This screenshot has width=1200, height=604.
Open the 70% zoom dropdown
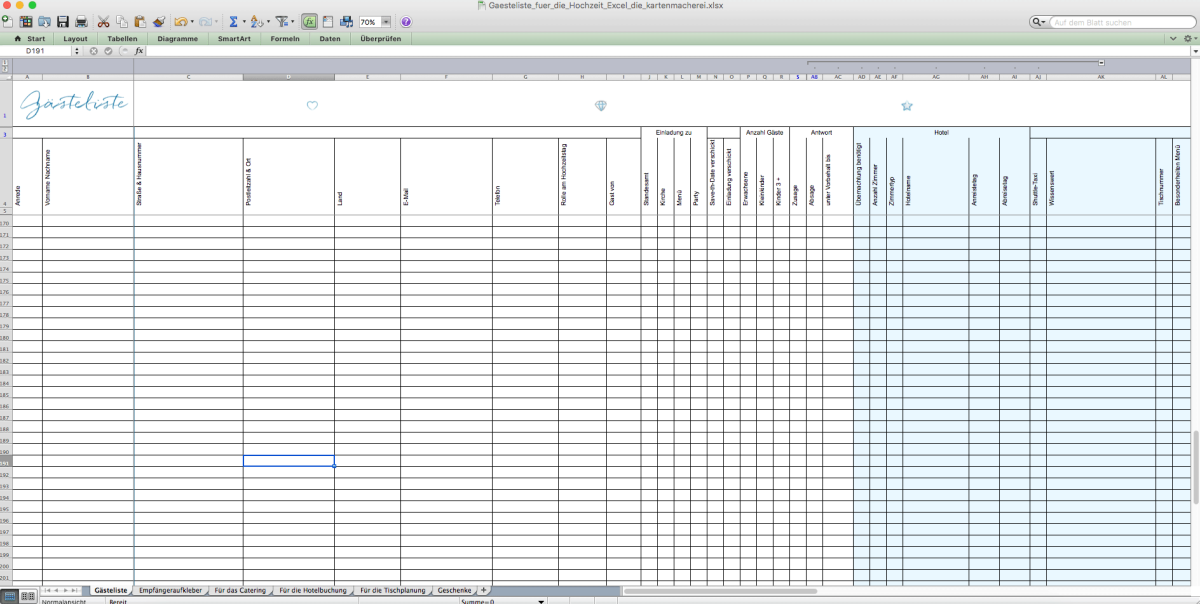point(385,21)
